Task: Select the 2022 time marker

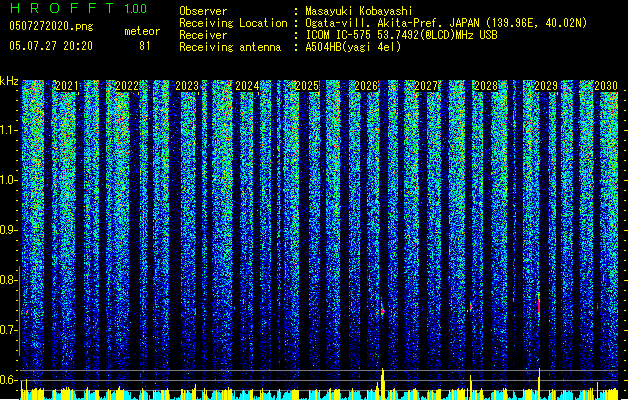Action: [x=127, y=86]
